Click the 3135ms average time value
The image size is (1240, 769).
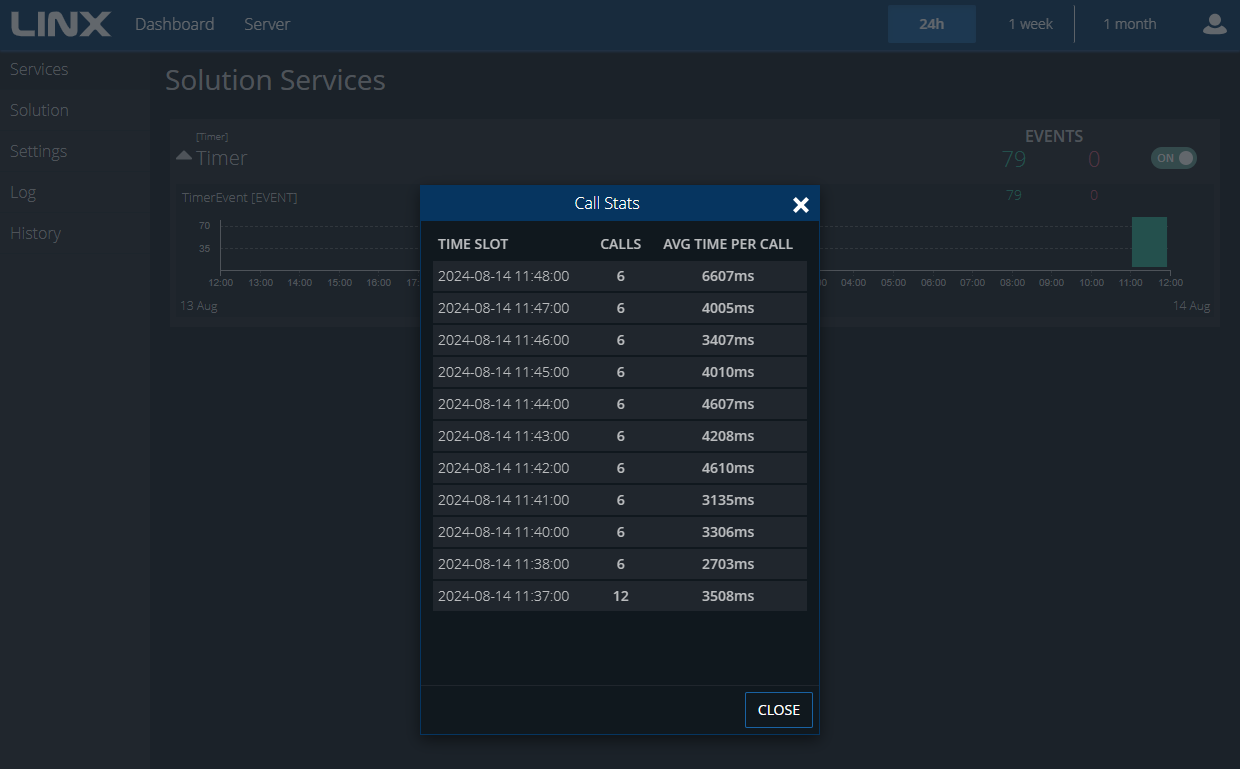coord(728,500)
